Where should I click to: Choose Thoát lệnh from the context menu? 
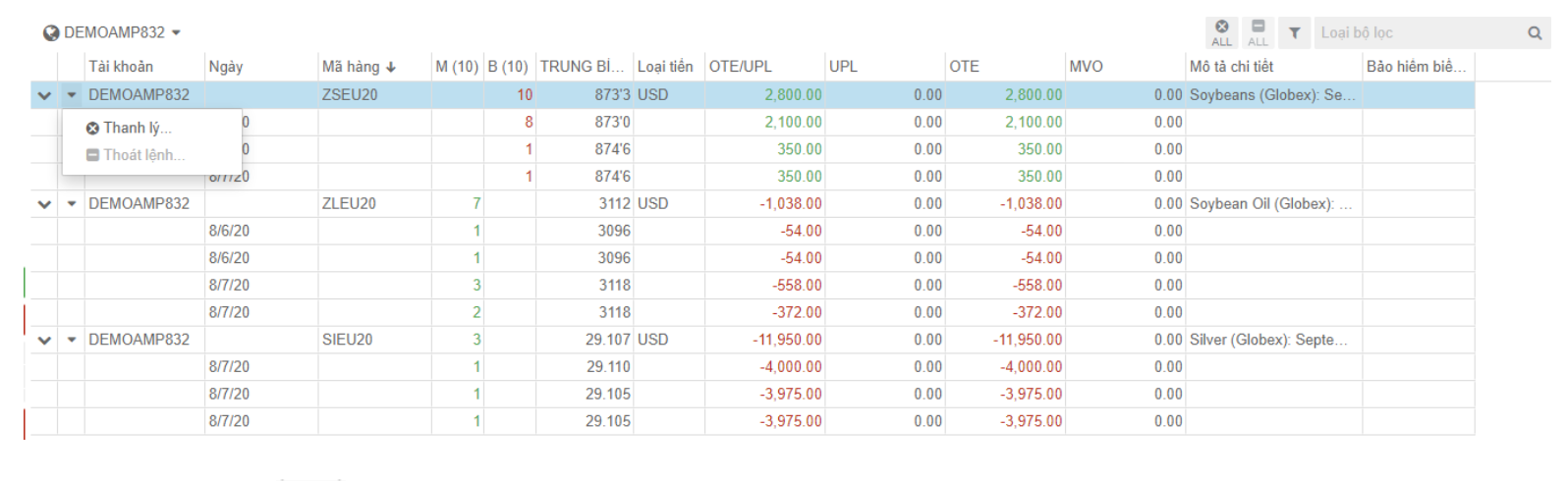point(142,155)
